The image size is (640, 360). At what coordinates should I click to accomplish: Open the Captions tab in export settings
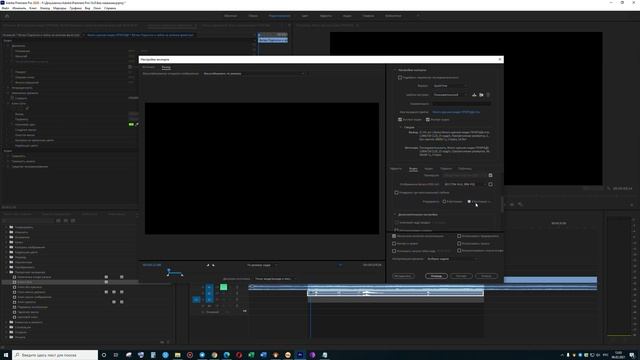446,169
